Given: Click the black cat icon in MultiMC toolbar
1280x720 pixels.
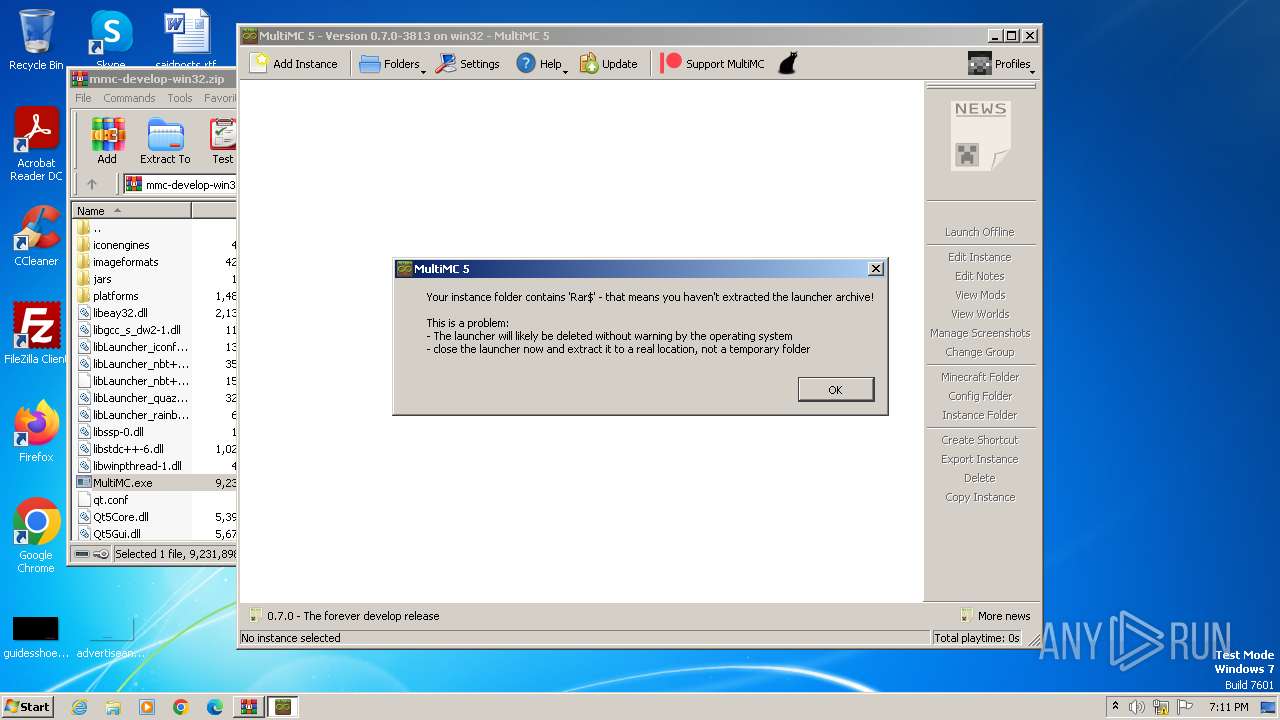Looking at the screenshot, I should 788,64.
